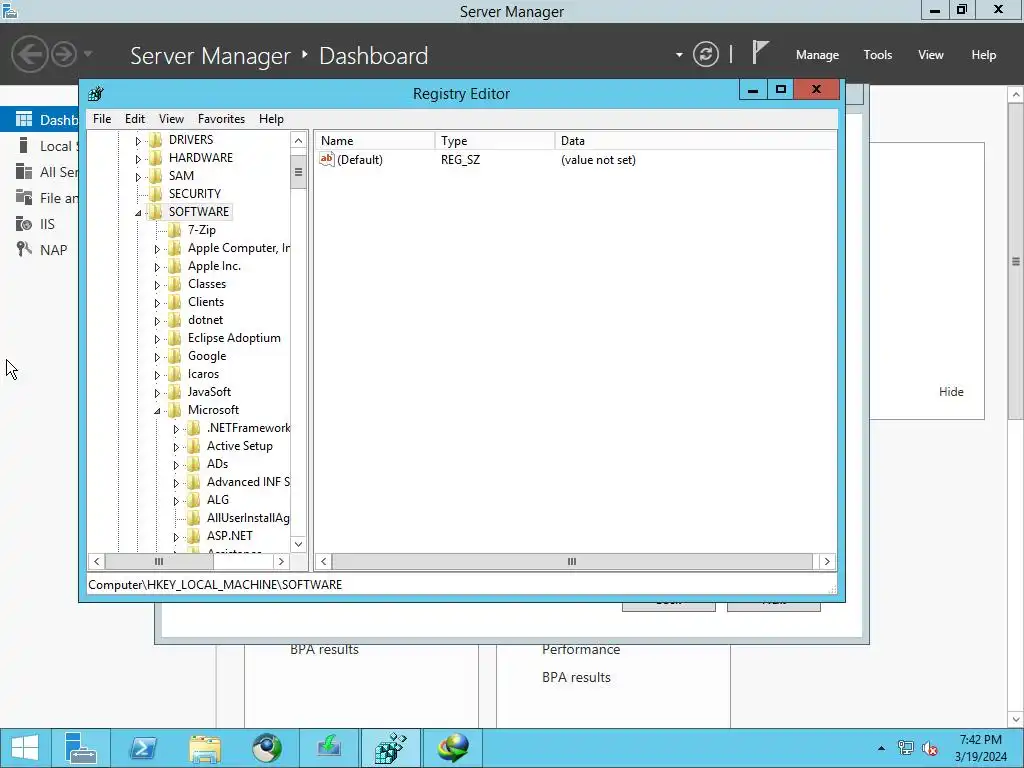Expand the Eclipse Adoptium key
The height and width of the screenshot is (768, 1024).
tap(157, 339)
